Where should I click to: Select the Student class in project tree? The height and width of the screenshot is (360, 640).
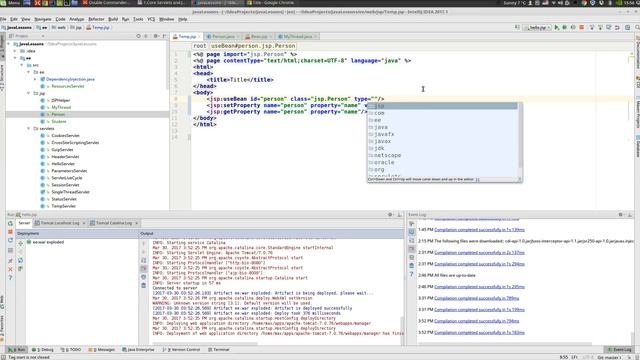(58, 121)
